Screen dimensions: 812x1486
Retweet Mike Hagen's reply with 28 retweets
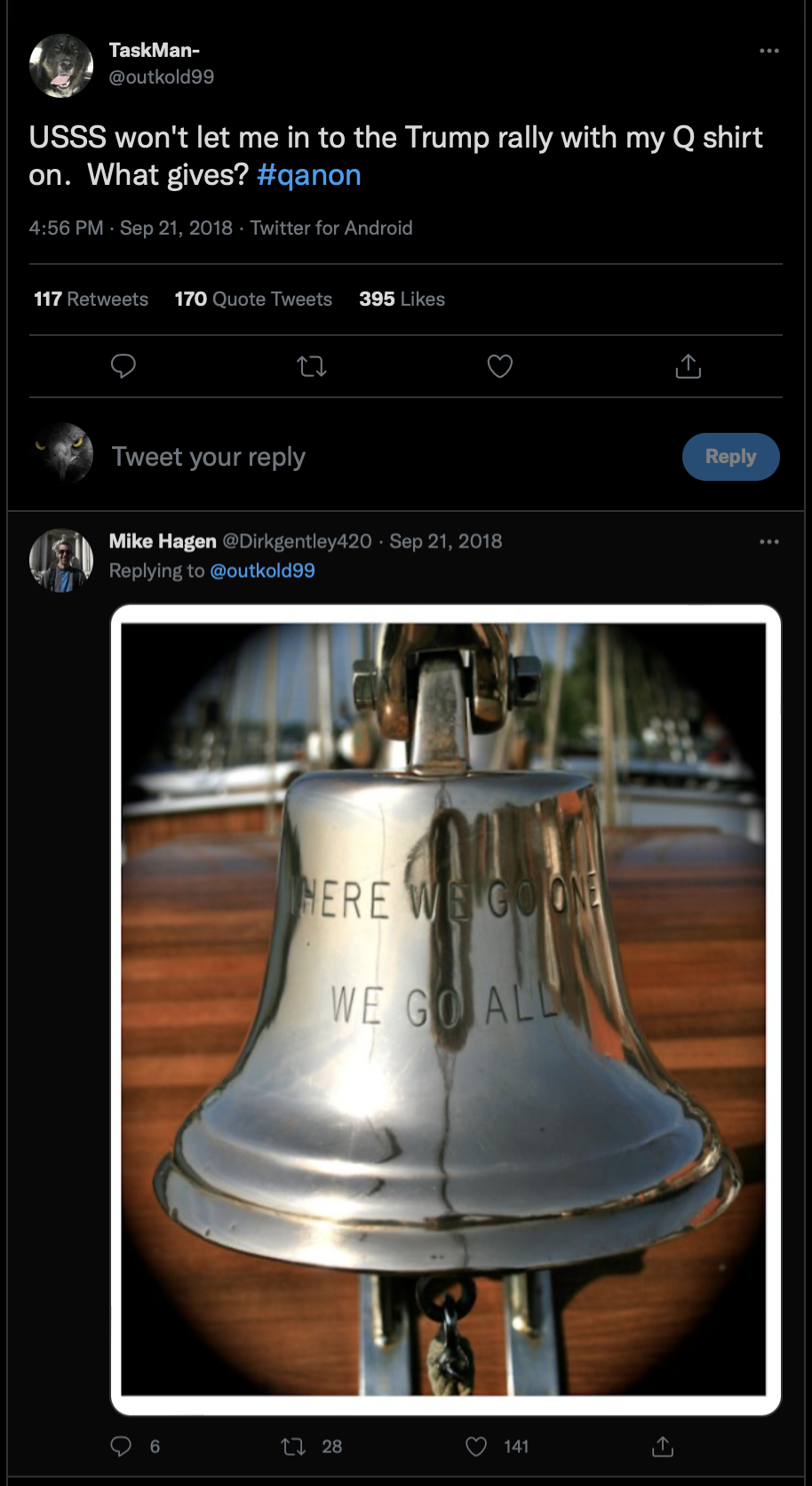click(293, 1446)
